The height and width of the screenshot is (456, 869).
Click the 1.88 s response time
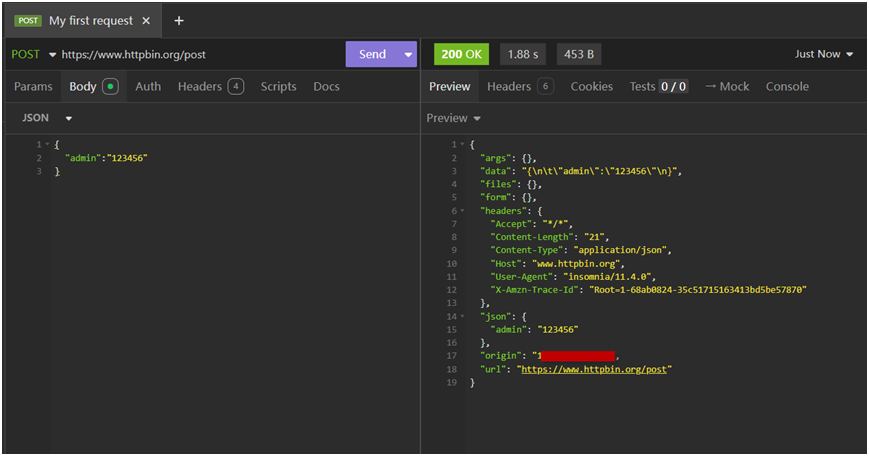pyautogui.click(x=523, y=54)
